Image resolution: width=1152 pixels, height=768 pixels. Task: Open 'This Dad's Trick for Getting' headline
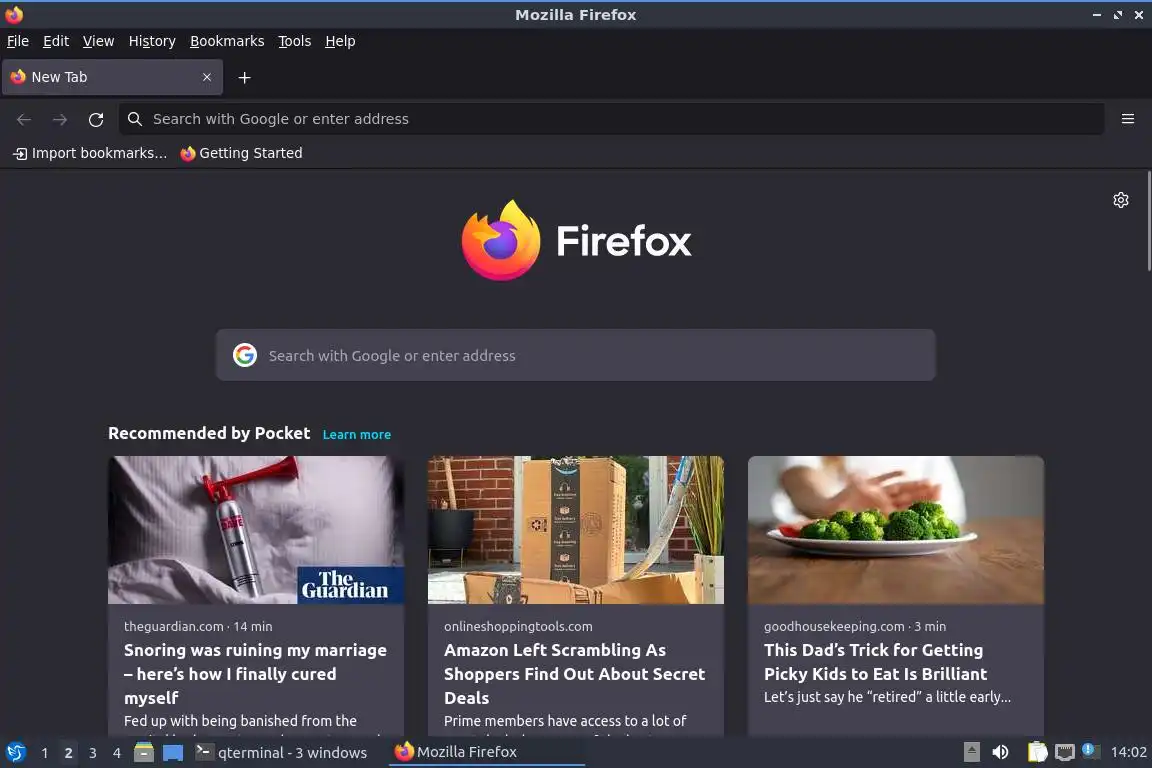[x=875, y=662]
